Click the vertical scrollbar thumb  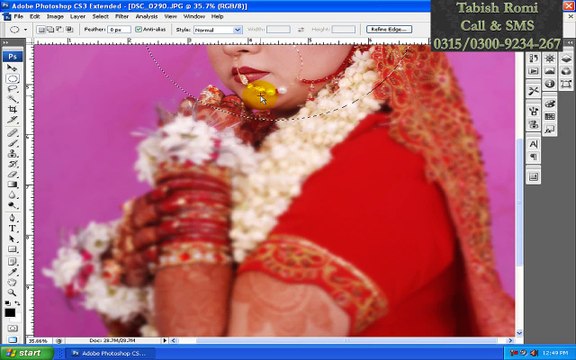(519, 202)
